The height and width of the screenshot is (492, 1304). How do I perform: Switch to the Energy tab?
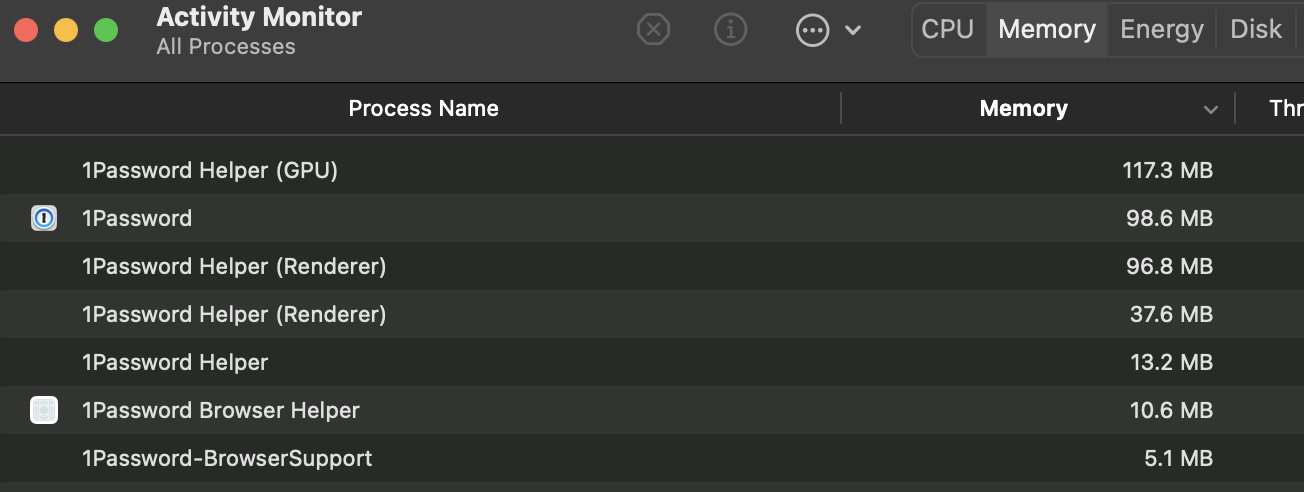pyautogui.click(x=1161, y=30)
